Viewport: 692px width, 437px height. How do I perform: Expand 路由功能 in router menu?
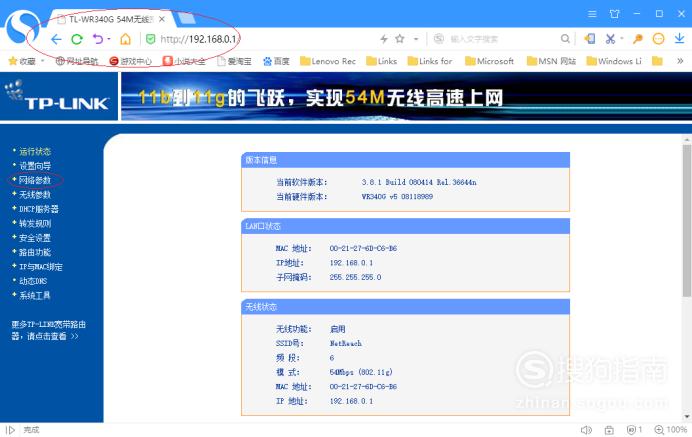click(x=35, y=252)
